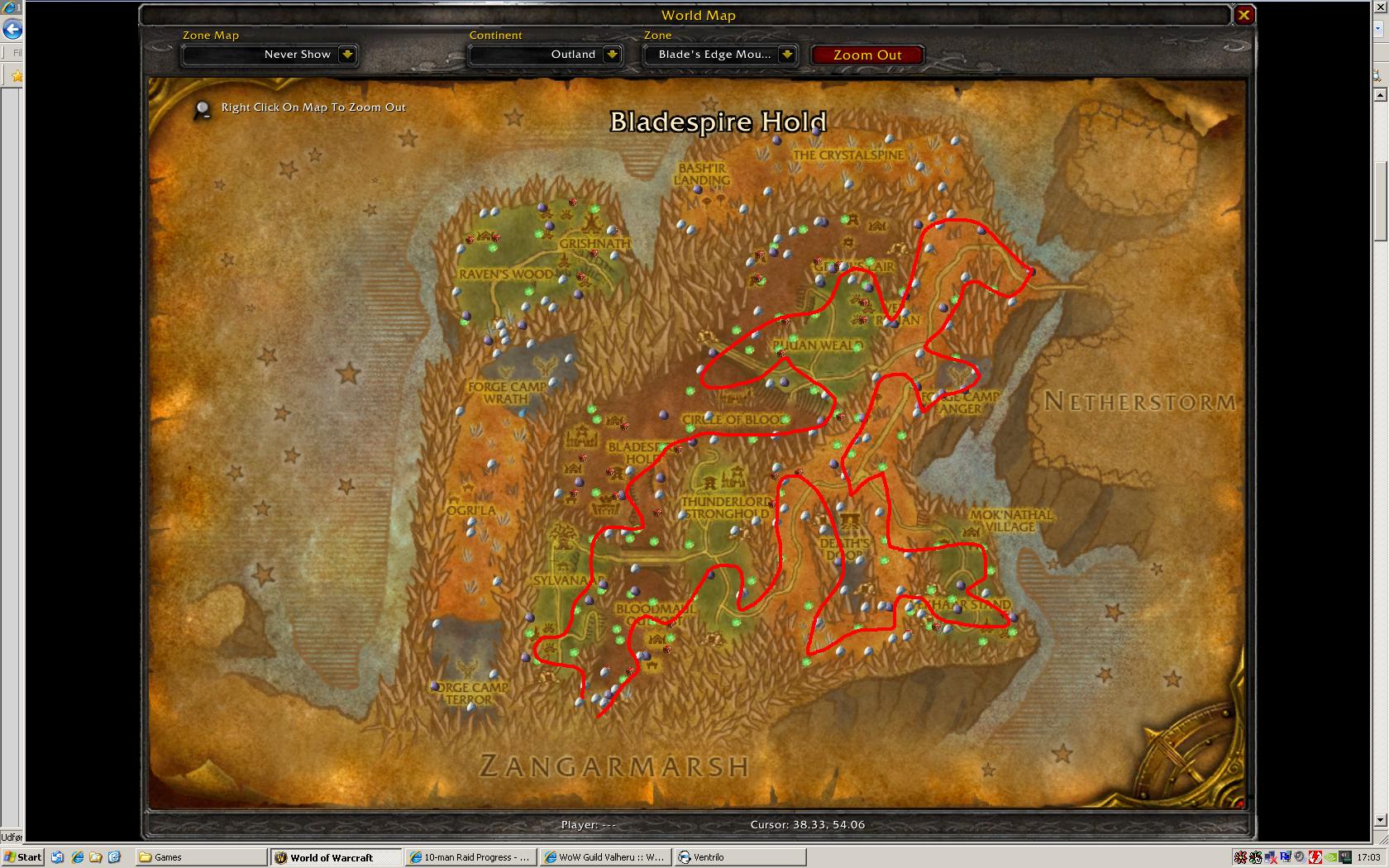The image size is (1389, 868).
Task: Switch to 10-man Raid Progress taskbar button
Action: click(x=470, y=857)
